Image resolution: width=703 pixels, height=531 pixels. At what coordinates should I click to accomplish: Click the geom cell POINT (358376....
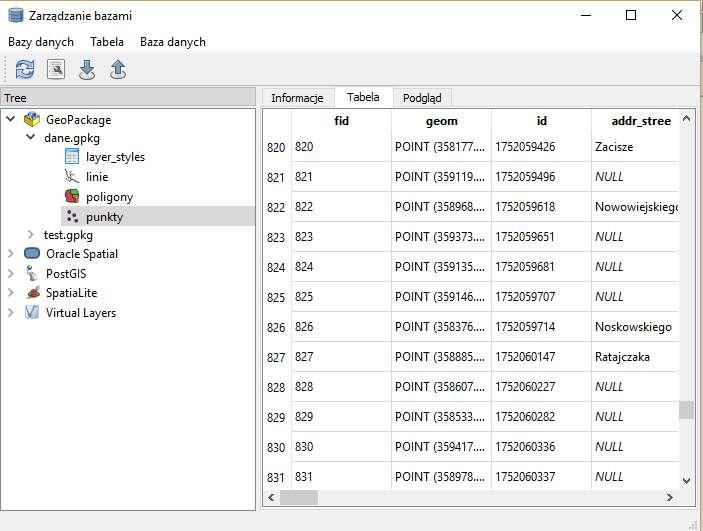pos(441,327)
